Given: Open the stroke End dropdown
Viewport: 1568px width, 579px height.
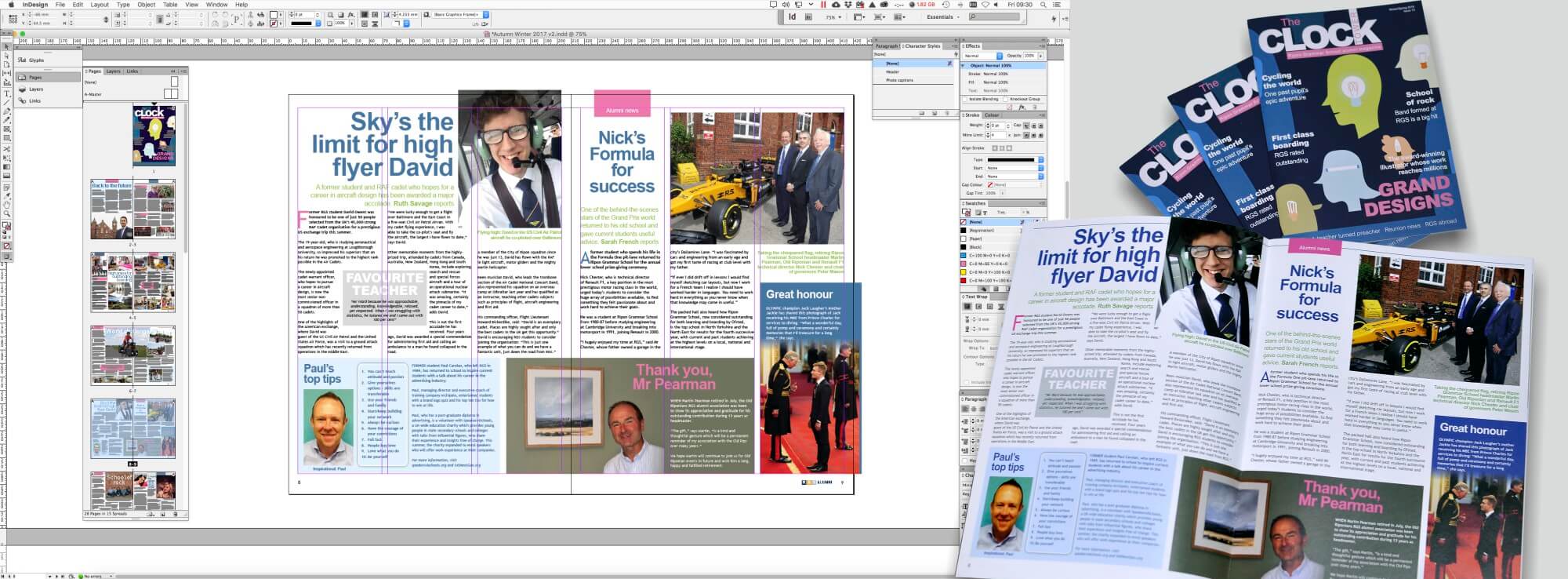Looking at the screenshot, I should click(x=1015, y=177).
